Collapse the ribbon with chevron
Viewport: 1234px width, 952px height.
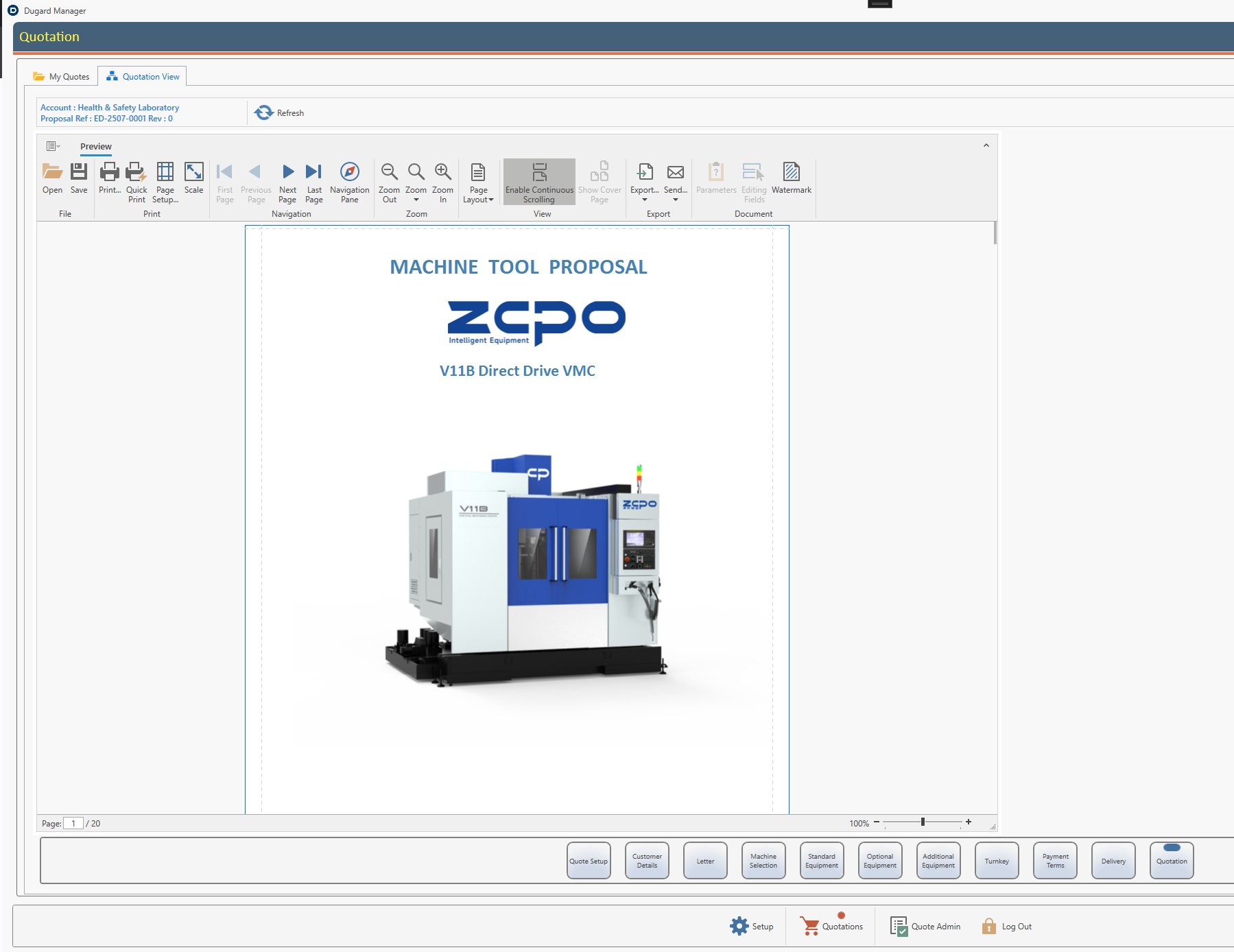(986, 145)
